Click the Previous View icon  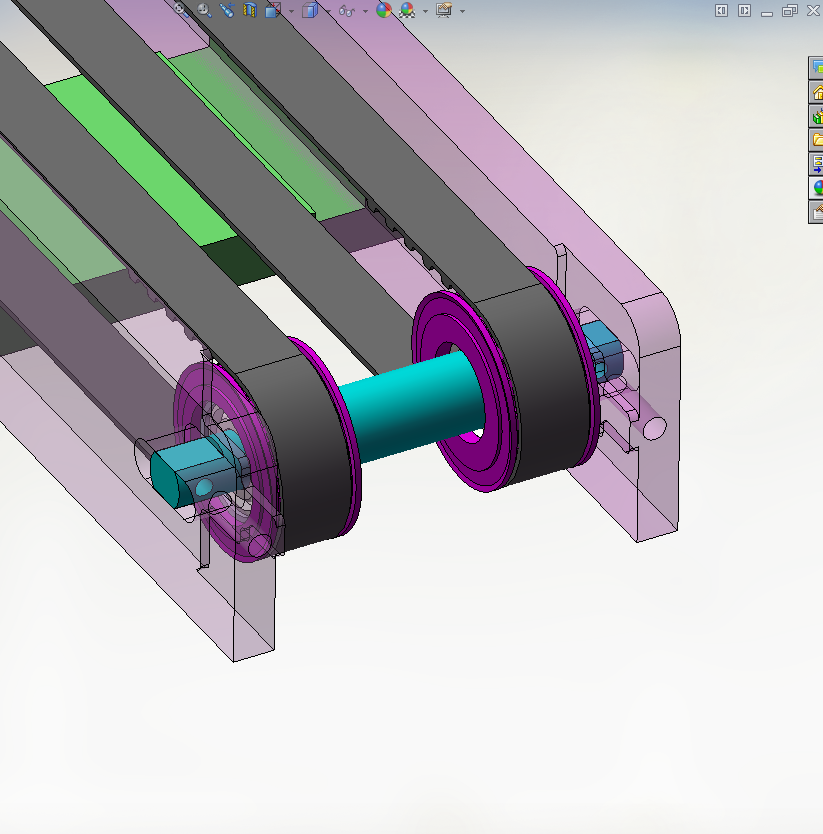(x=227, y=10)
